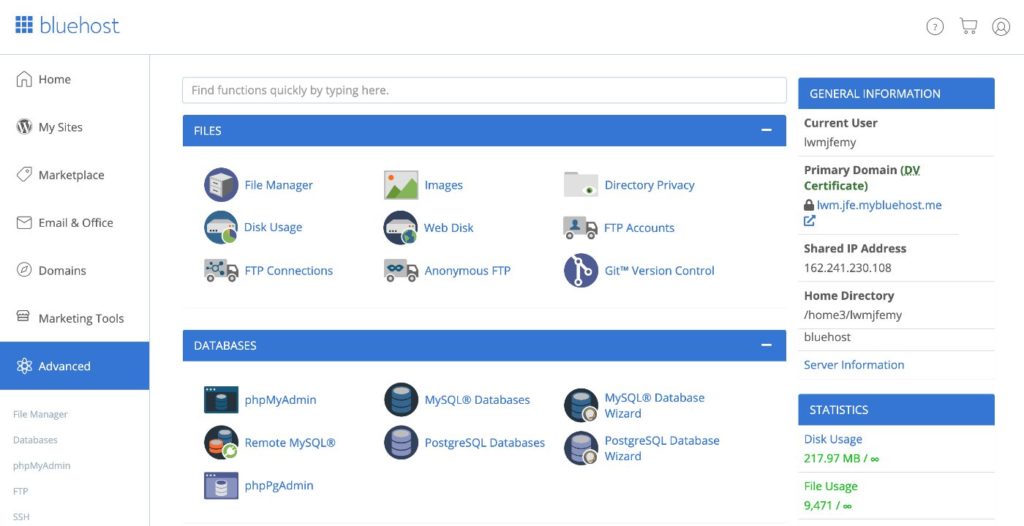Open Email & Office in sidebar
1024x526 pixels.
pyautogui.click(x=74, y=222)
